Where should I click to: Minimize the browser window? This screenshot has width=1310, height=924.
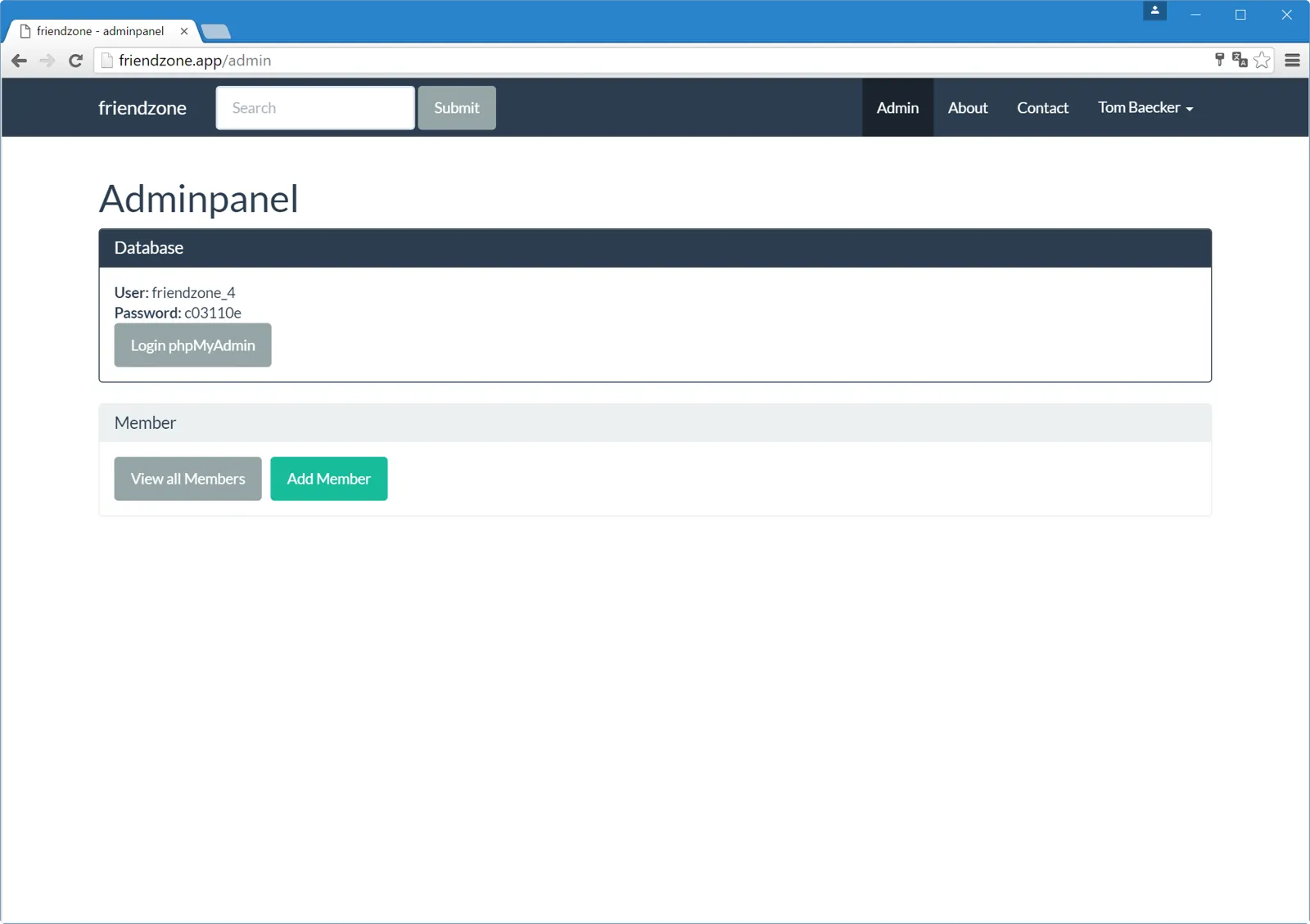(x=1195, y=15)
